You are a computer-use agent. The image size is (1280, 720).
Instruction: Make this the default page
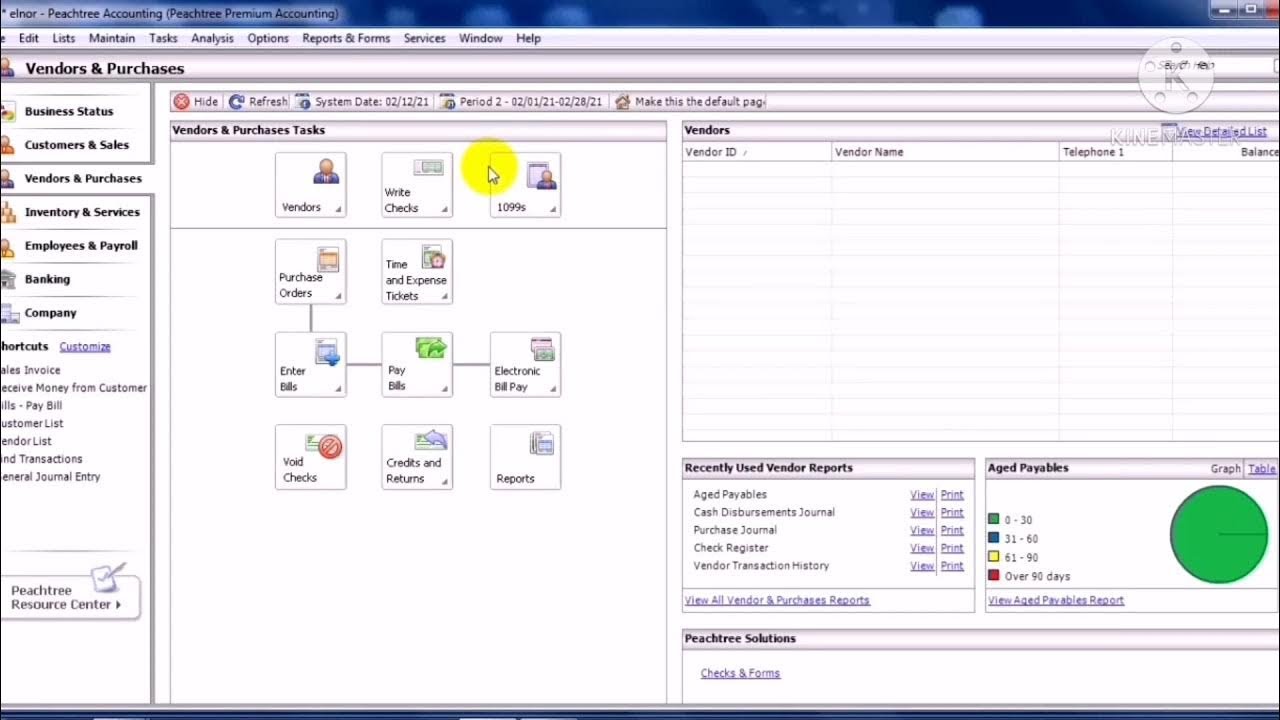(x=690, y=102)
